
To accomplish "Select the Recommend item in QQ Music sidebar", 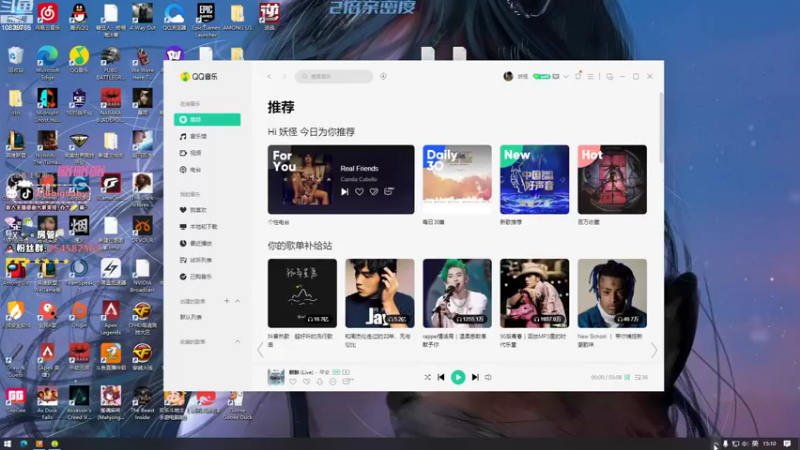I will [x=207, y=119].
